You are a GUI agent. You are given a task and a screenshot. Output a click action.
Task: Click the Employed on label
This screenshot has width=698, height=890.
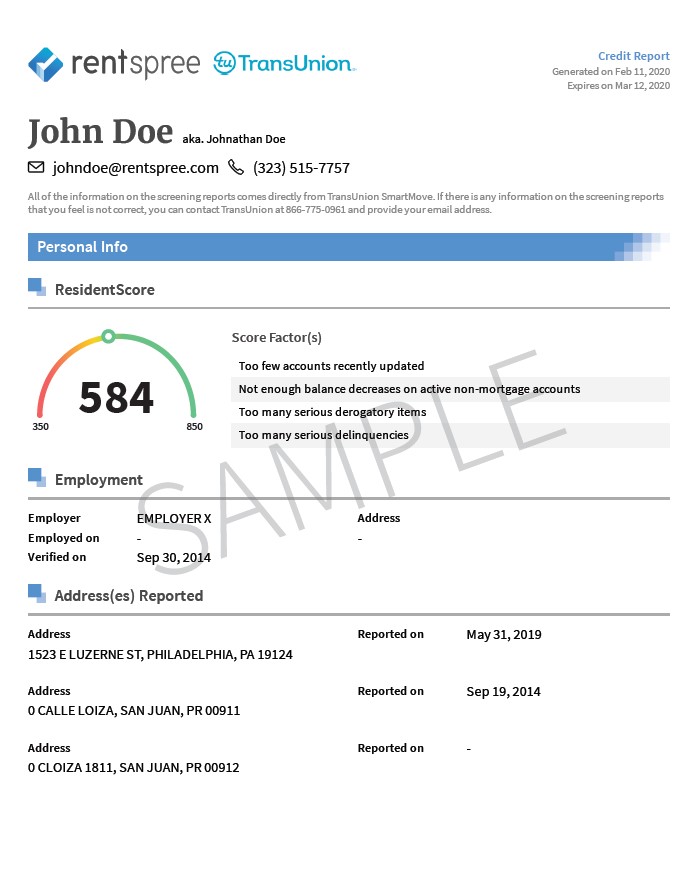(x=64, y=538)
